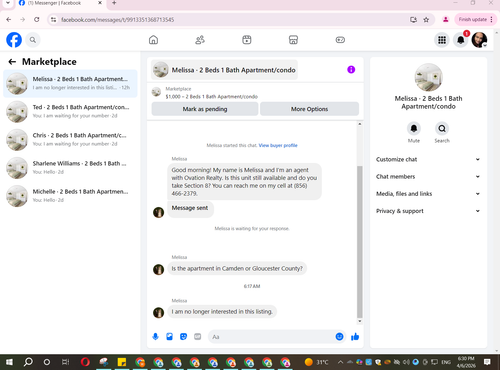The image size is (500, 370).
Task: Open a new browser tab
Action: [114, 3]
